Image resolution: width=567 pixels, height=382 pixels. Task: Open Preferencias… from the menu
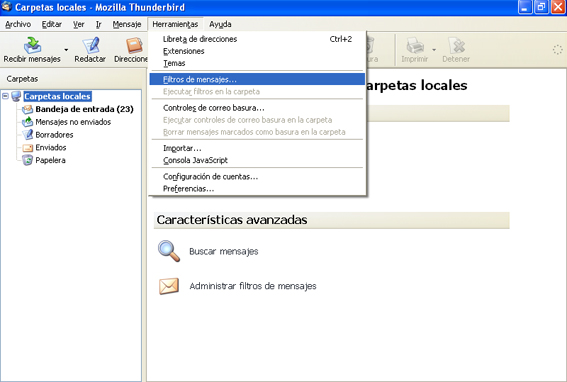click(257, 188)
